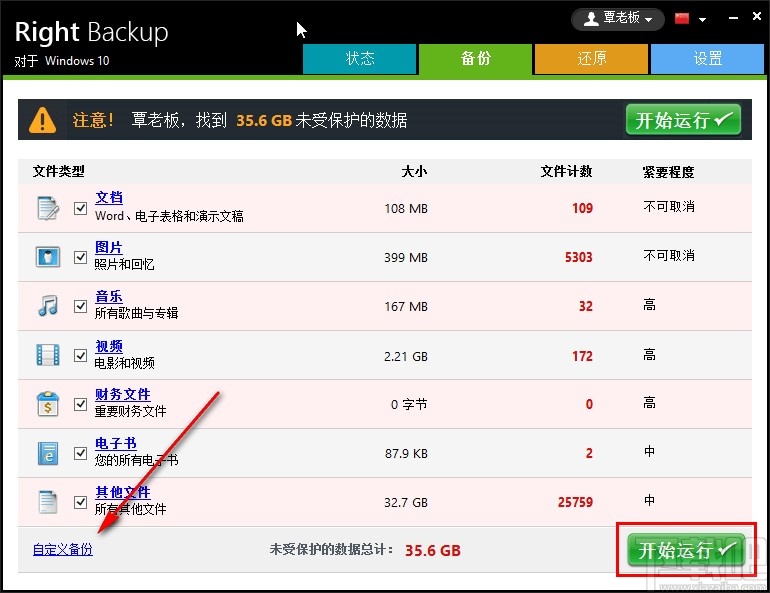Click the size value 2.21 GB
Screen dimensions: 770x593
click(406, 356)
